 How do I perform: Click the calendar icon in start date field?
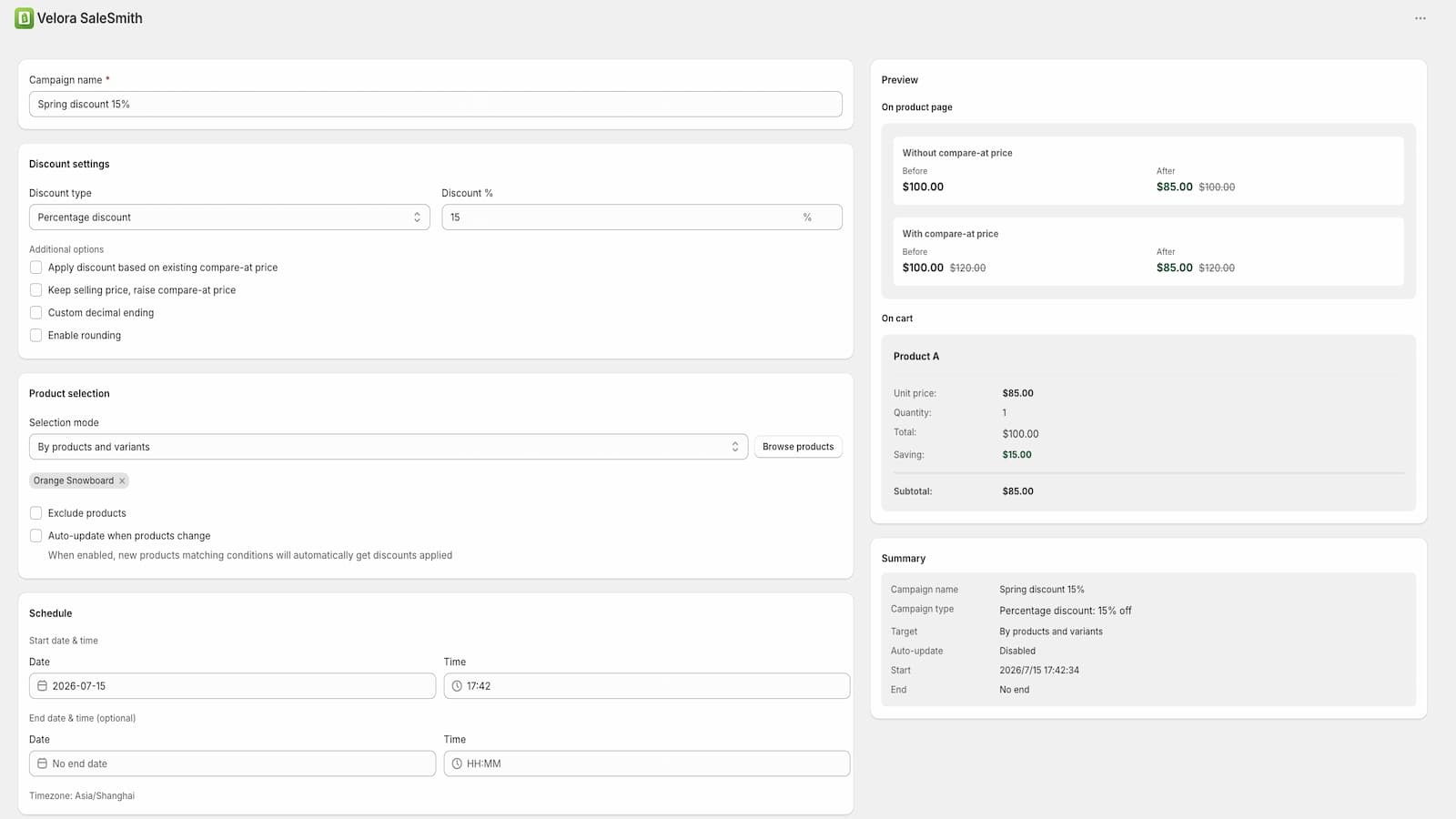[x=42, y=686]
